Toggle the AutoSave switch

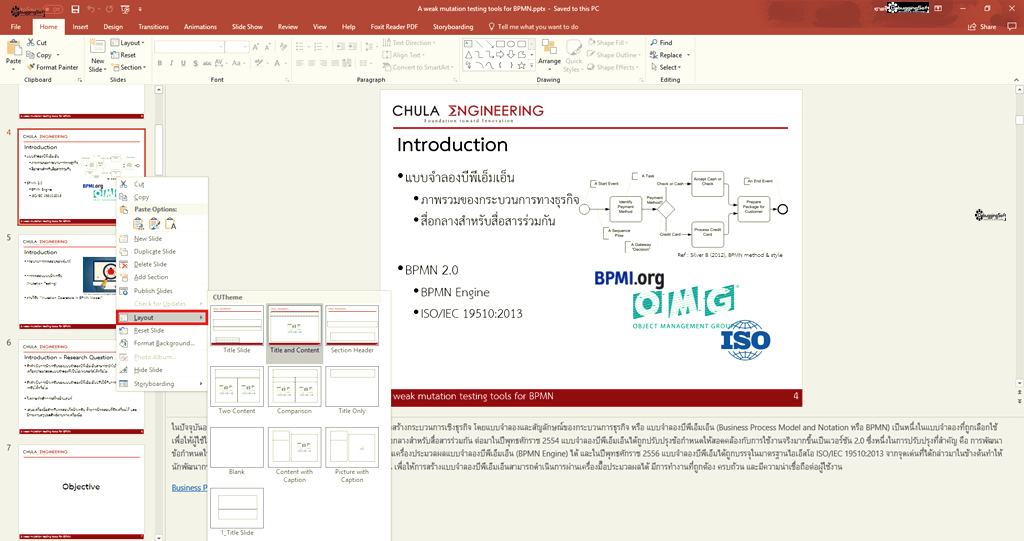point(54,9)
